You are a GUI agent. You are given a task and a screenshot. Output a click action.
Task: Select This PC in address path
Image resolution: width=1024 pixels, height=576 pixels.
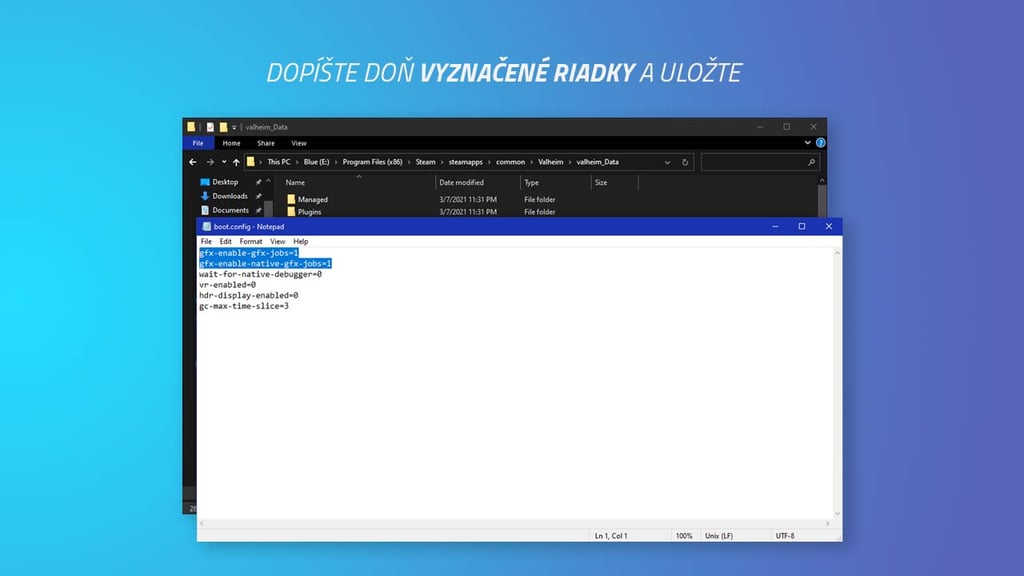(x=278, y=162)
